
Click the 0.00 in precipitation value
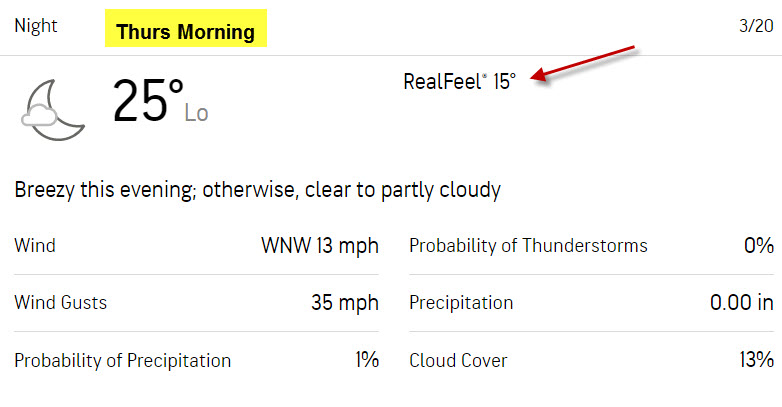[742, 303]
